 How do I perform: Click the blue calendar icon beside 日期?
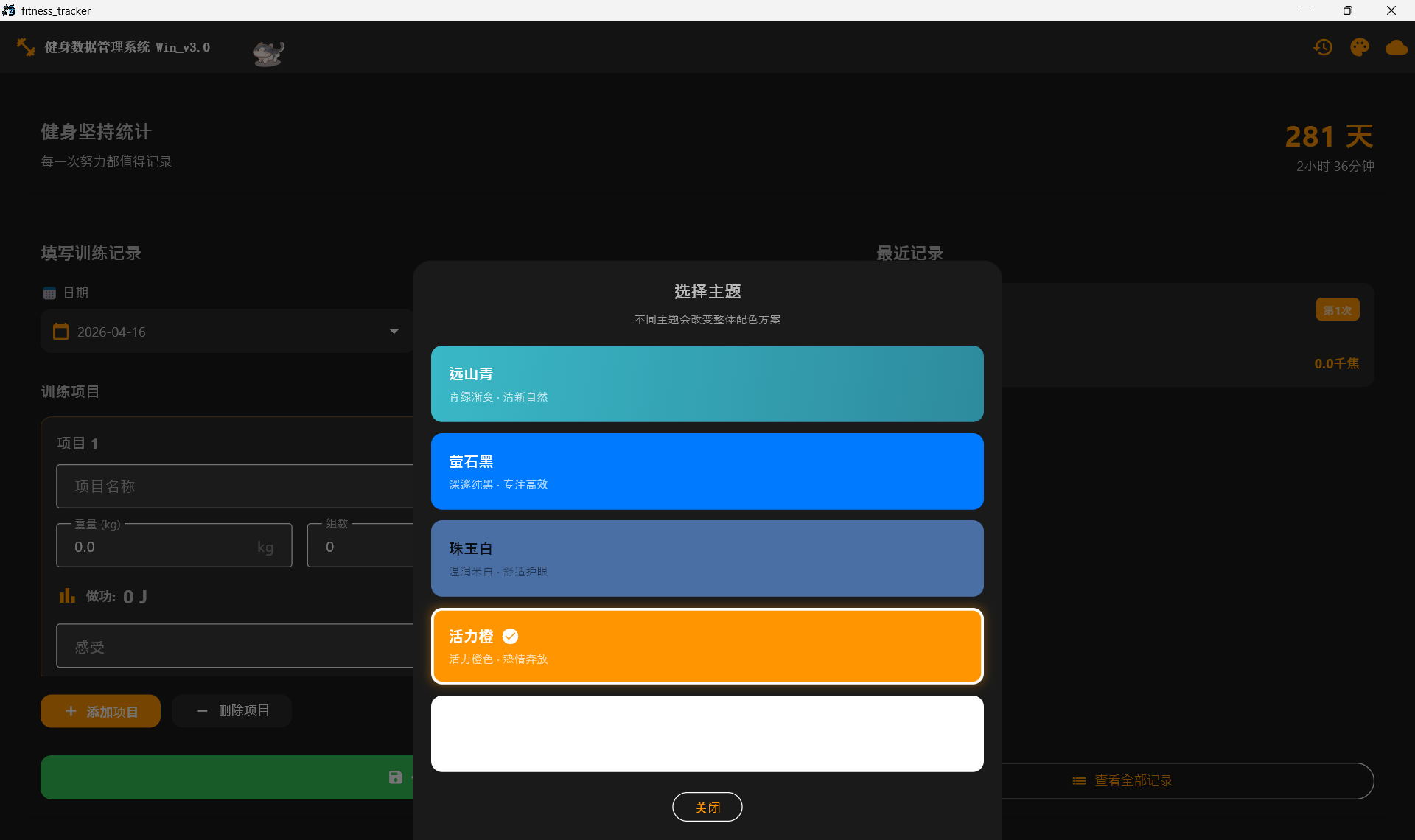click(49, 293)
